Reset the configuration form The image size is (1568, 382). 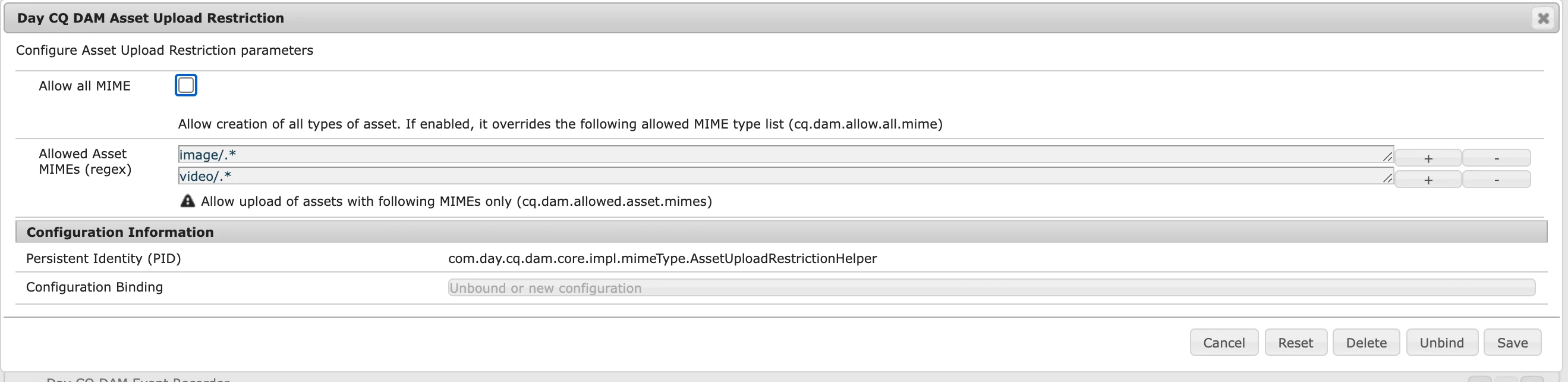coord(1295,342)
